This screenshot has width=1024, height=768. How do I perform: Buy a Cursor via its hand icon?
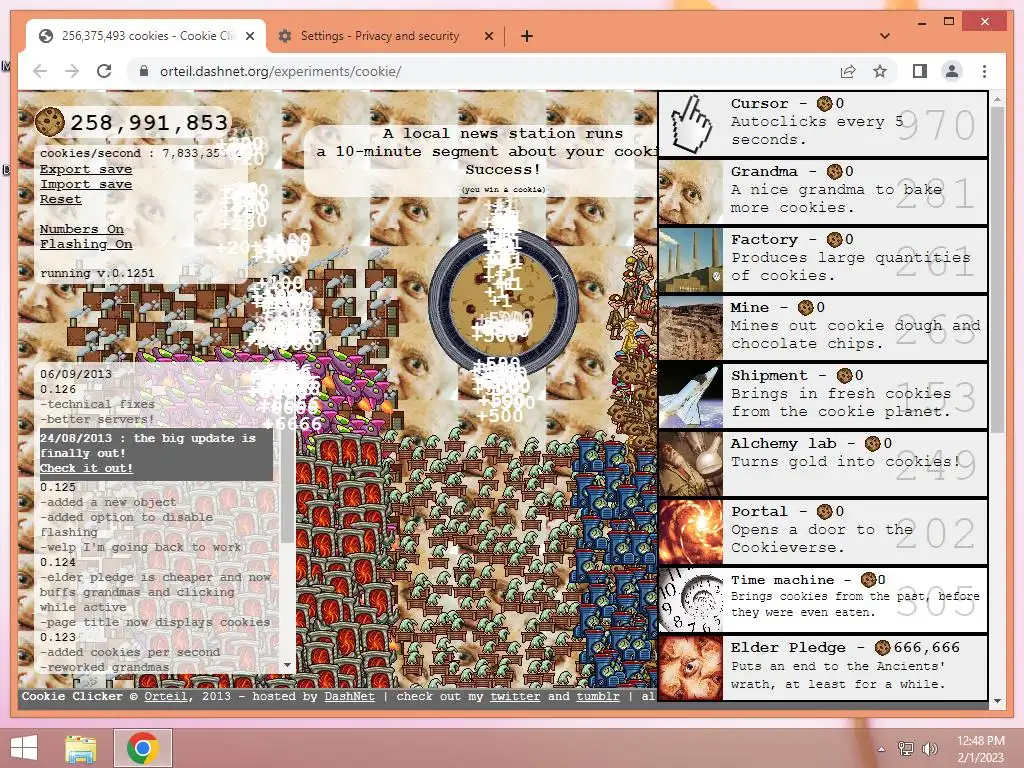(x=692, y=124)
